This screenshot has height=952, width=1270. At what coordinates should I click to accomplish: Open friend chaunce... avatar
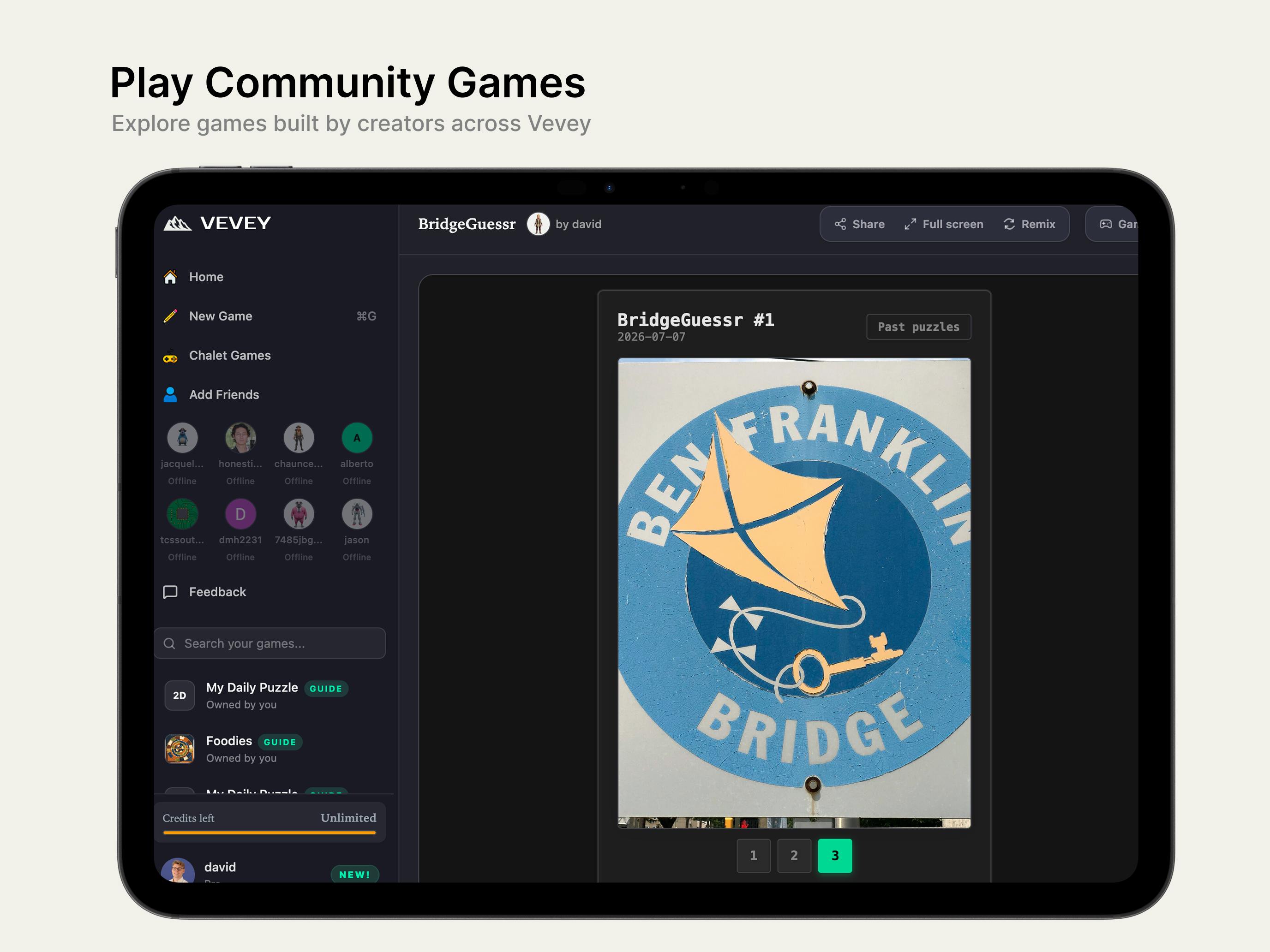[299, 438]
